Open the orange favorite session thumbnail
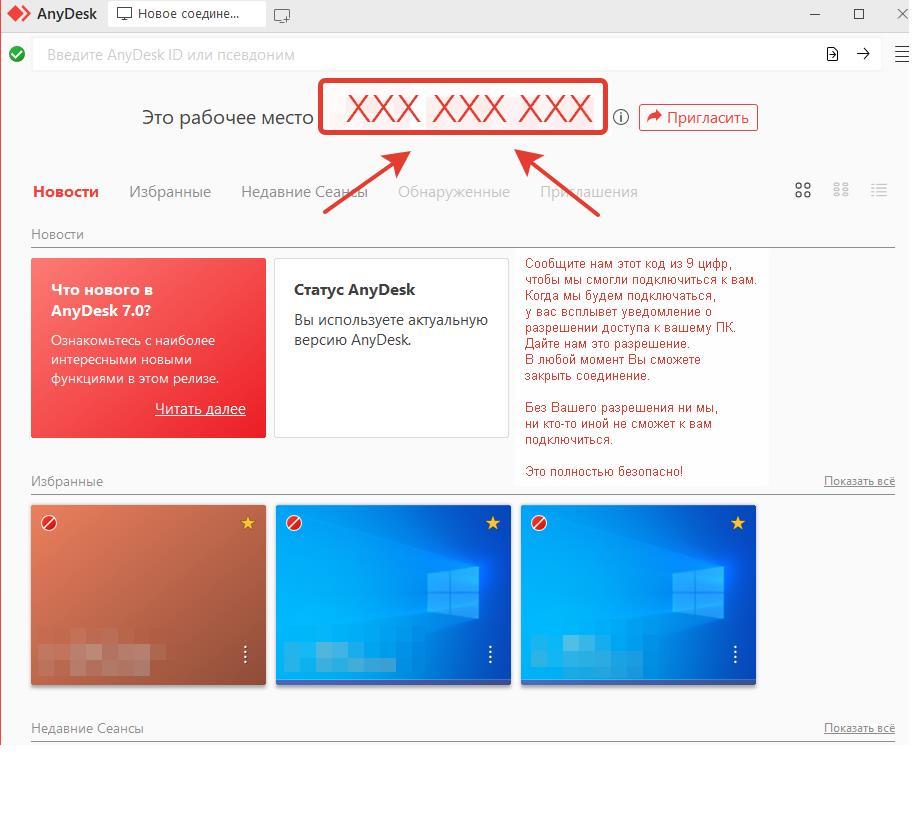The width and height of the screenshot is (924, 813). tap(148, 595)
